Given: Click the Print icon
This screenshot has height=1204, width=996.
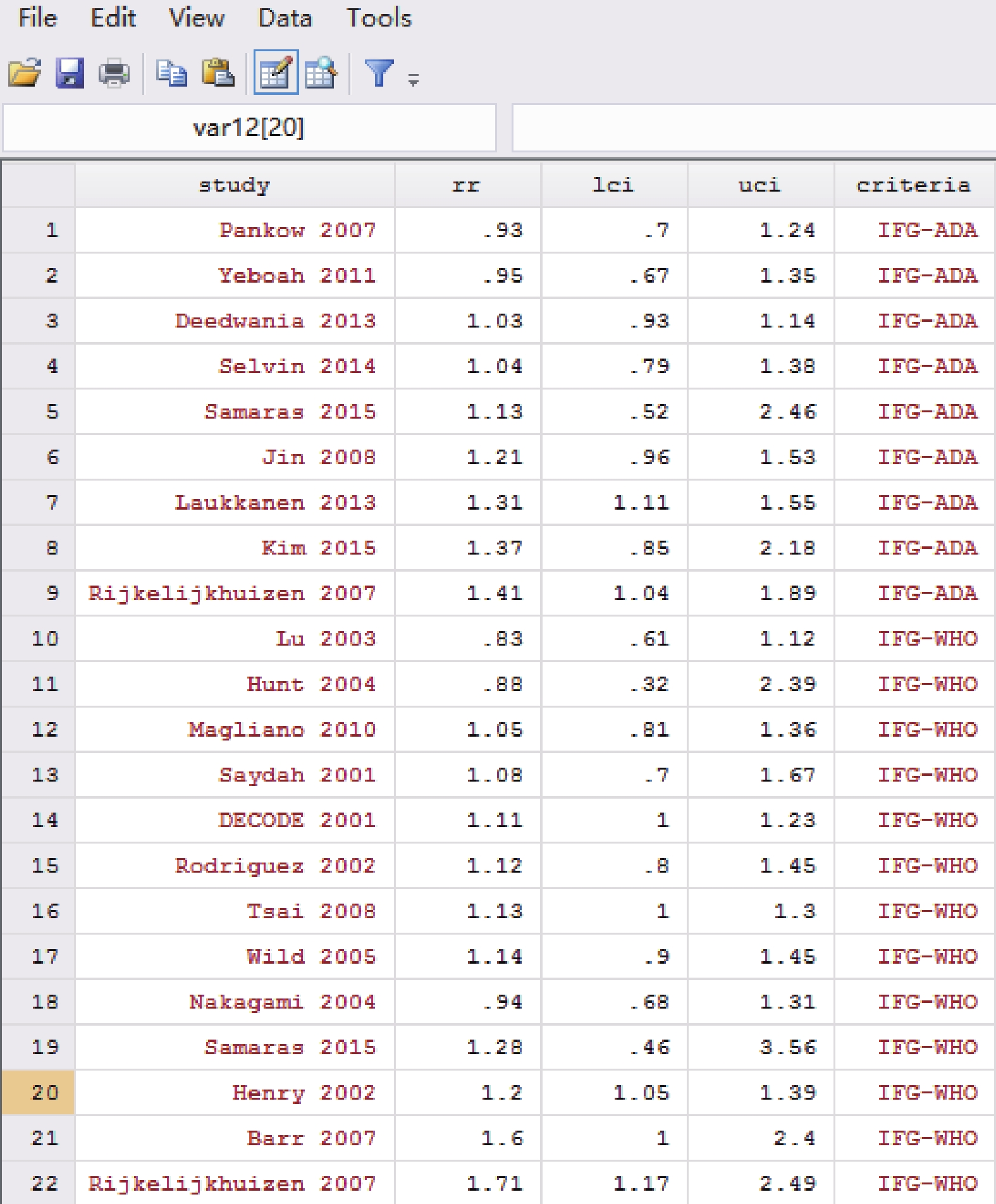Looking at the screenshot, I should [x=114, y=73].
